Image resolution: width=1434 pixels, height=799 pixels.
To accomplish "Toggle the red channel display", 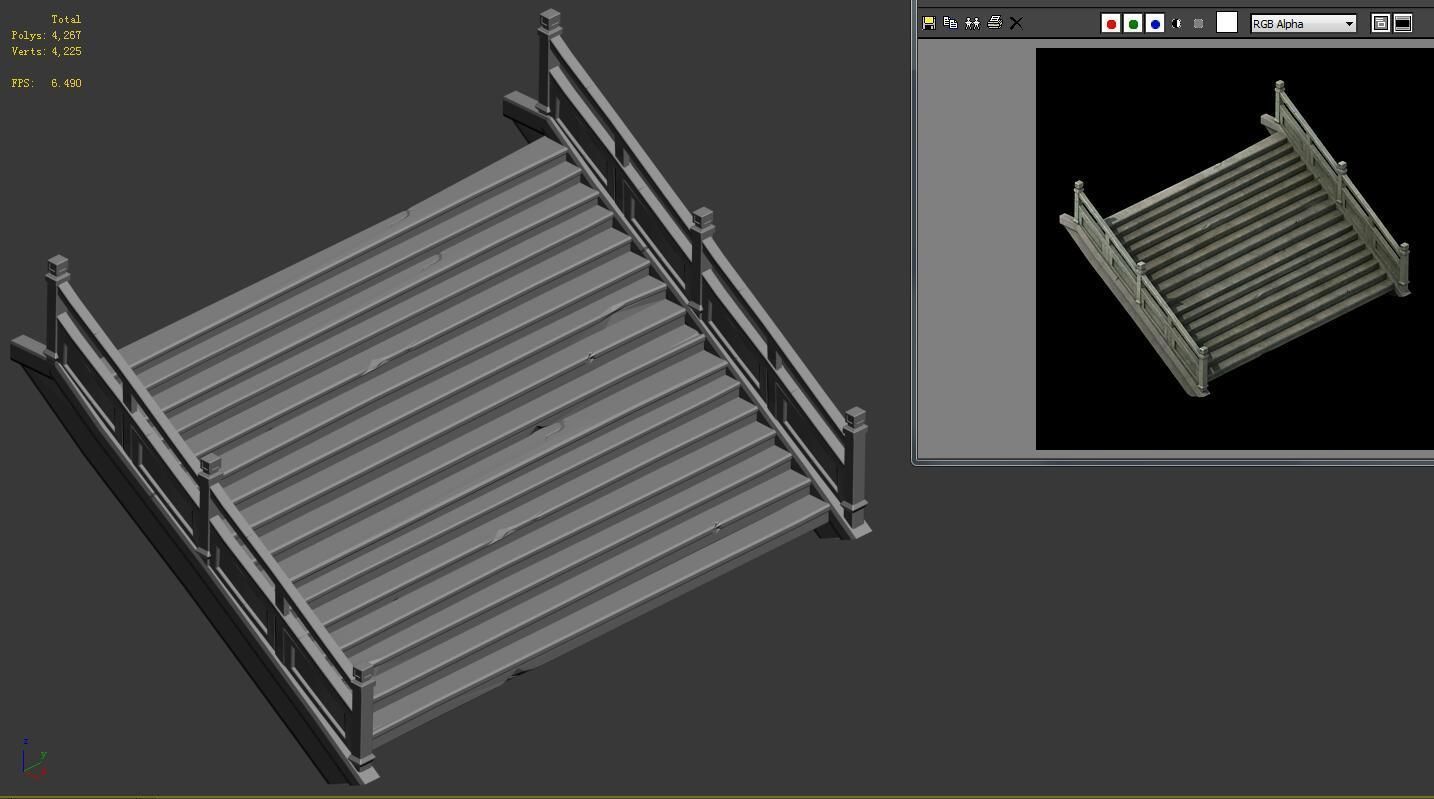I will click(1110, 23).
